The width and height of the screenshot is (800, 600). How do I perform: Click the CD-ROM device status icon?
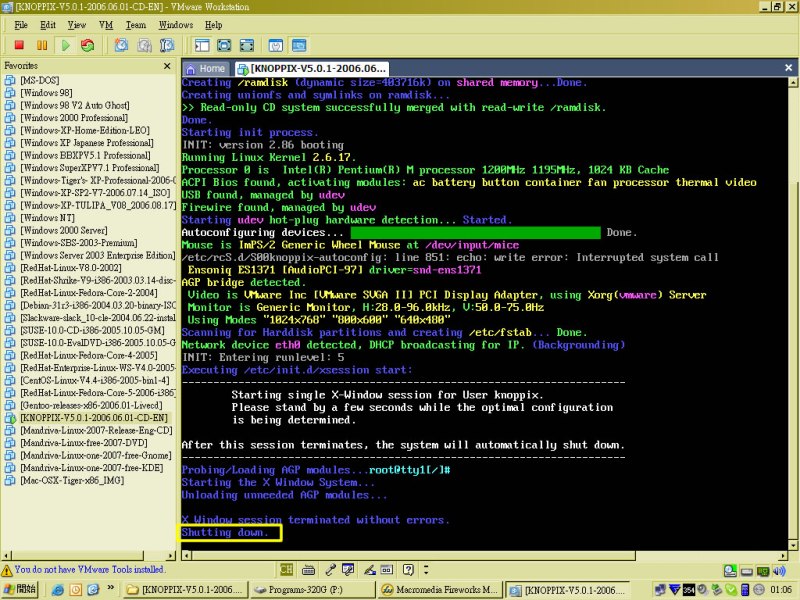(730, 571)
